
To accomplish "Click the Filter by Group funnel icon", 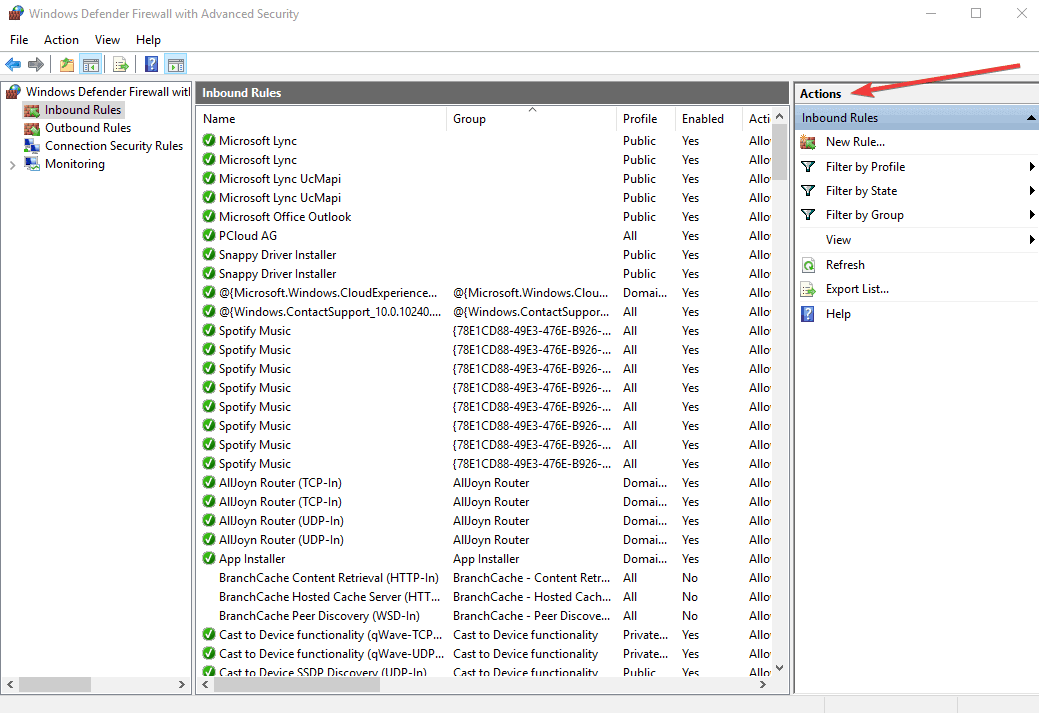I will tap(808, 215).
